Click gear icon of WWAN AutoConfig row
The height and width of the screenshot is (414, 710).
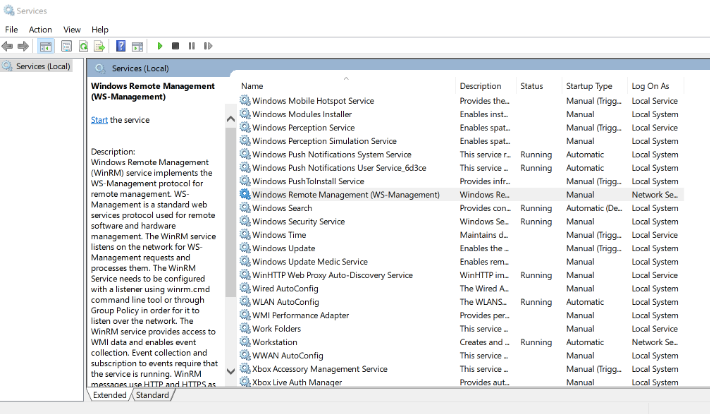click(245, 355)
